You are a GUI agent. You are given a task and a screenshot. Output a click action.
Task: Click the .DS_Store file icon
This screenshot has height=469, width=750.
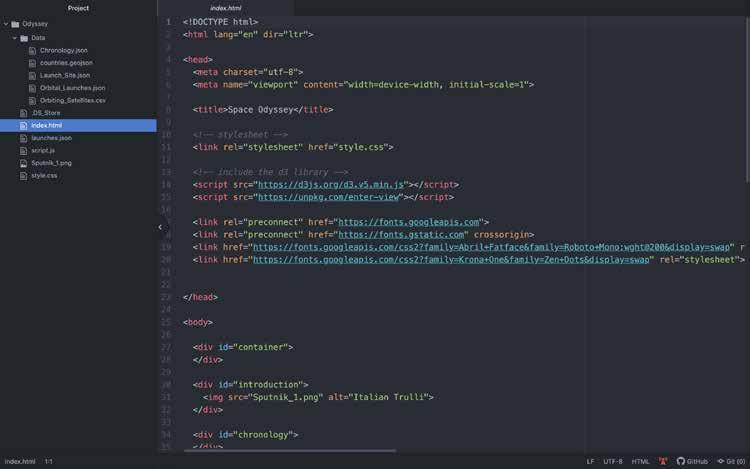pyautogui.click(x=23, y=113)
